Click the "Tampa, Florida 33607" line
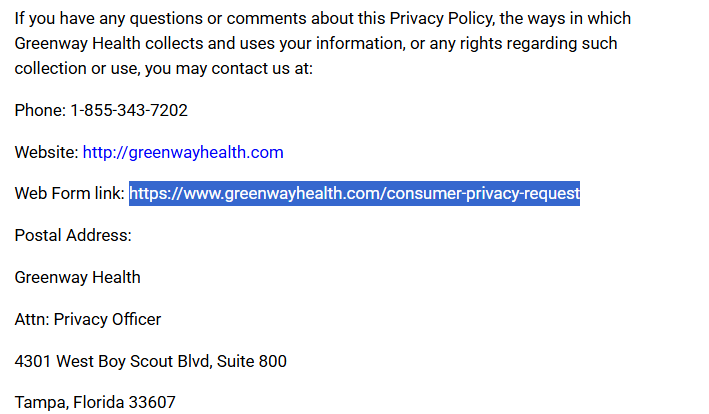The height and width of the screenshot is (414, 709). (95, 402)
